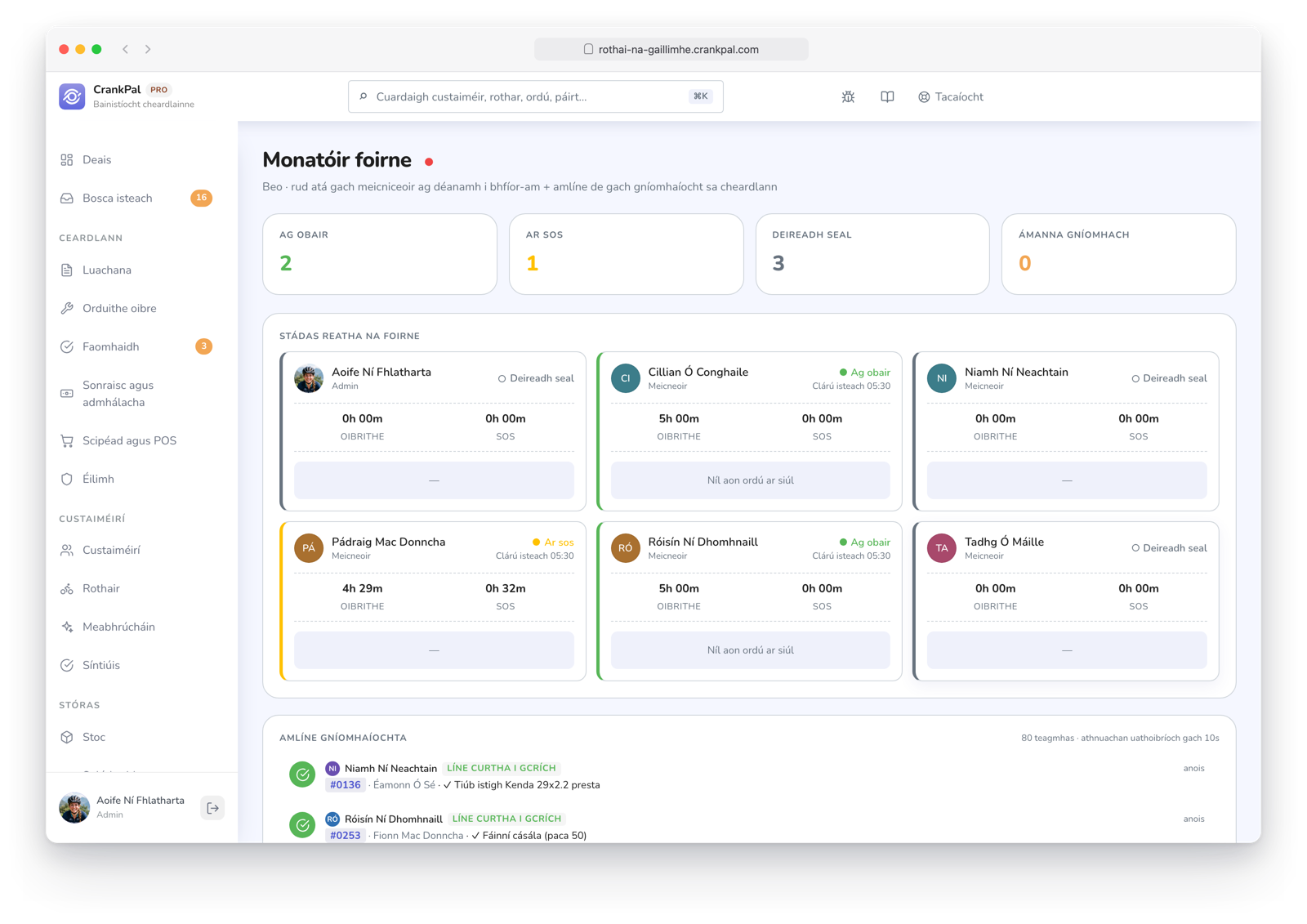This screenshot has height=924, width=1307.
Task: Click browser forward arrow
Action: click(148, 49)
